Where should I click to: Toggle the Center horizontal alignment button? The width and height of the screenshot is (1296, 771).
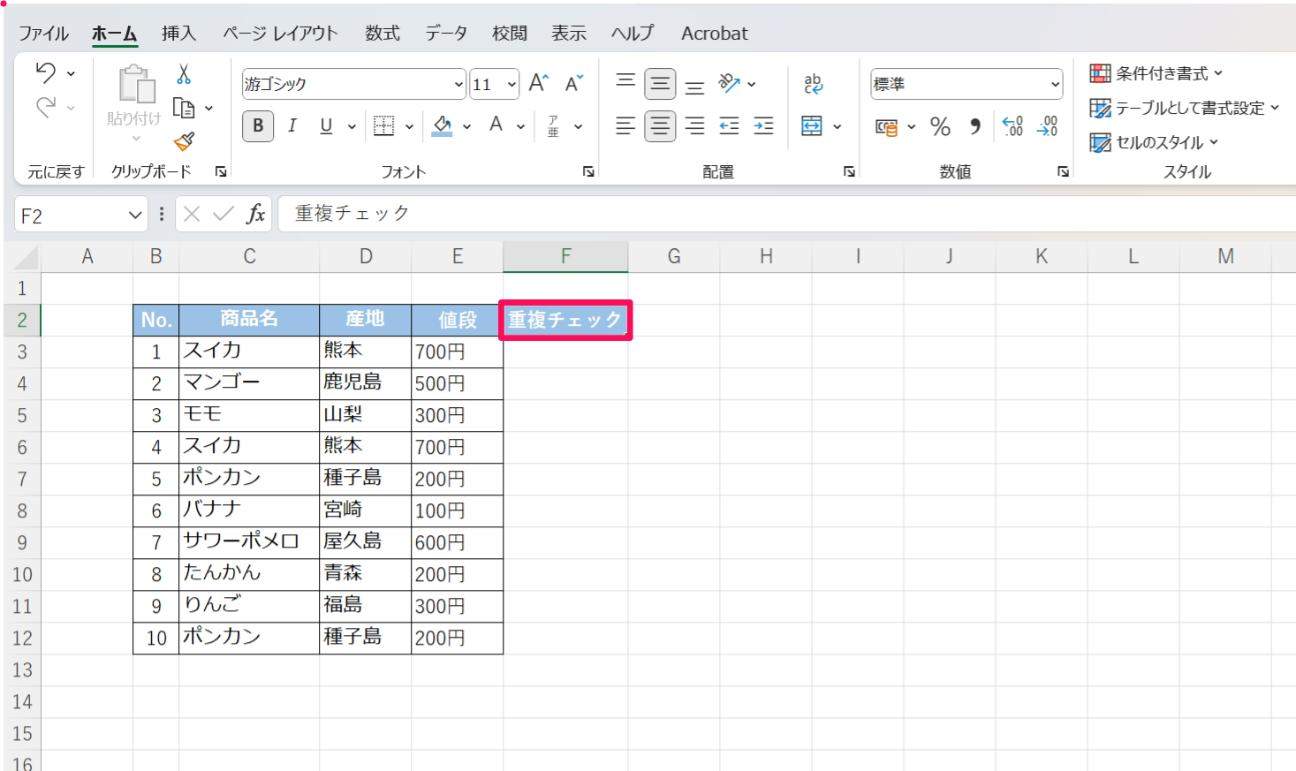[x=659, y=126]
